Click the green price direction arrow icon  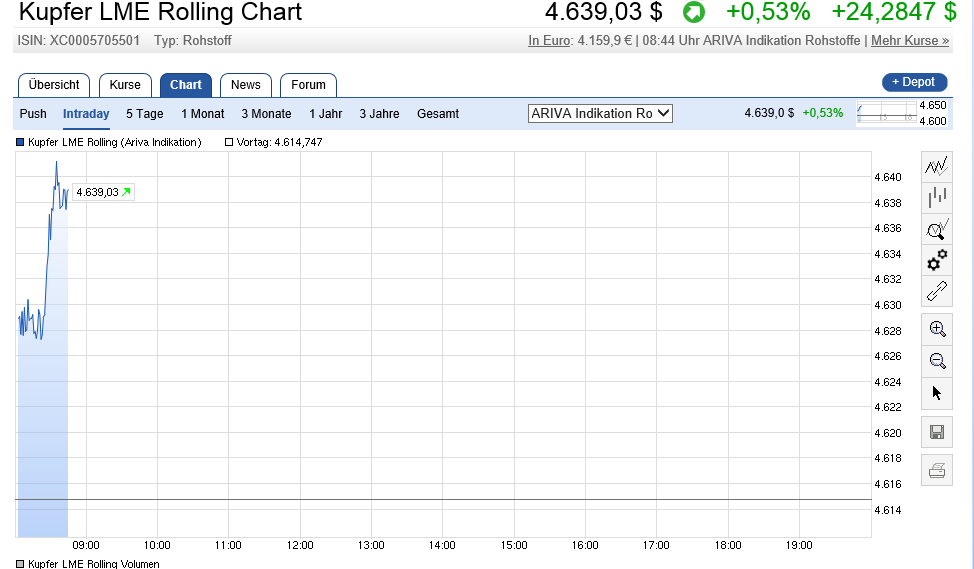click(x=693, y=12)
